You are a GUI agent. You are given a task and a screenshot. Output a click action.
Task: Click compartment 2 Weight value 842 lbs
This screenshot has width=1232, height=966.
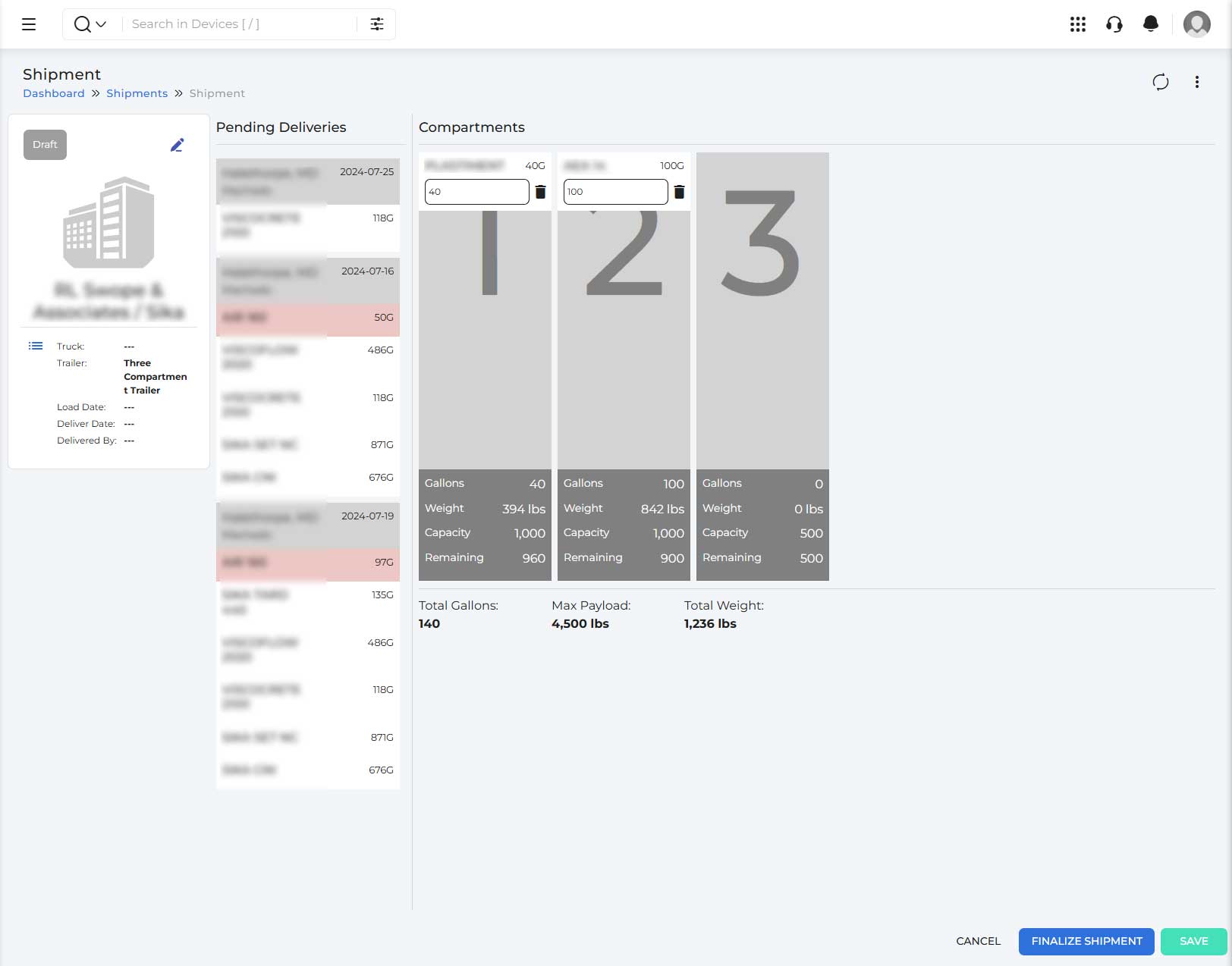(x=662, y=509)
